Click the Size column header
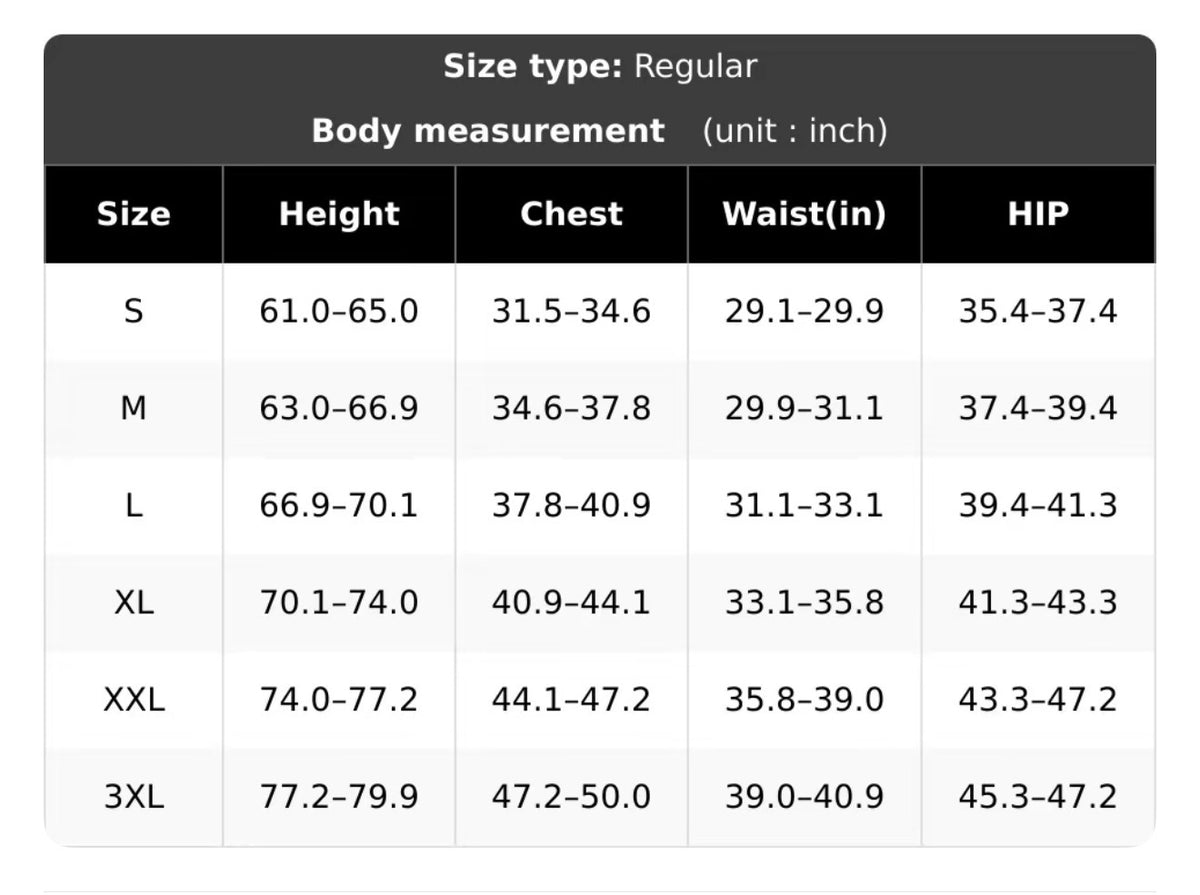Image resolution: width=1200 pixels, height=895 pixels. 133,214
